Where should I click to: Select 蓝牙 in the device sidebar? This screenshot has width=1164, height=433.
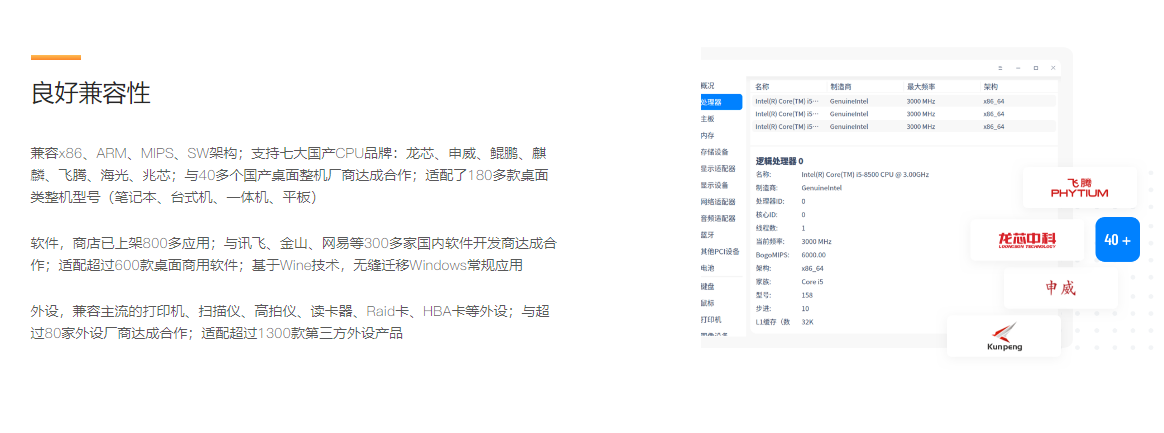coord(708,235)
